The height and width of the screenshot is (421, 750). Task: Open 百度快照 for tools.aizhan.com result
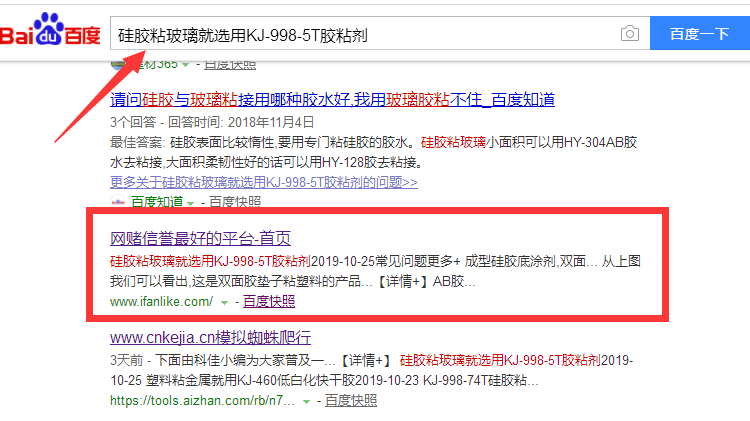[351, 400]
